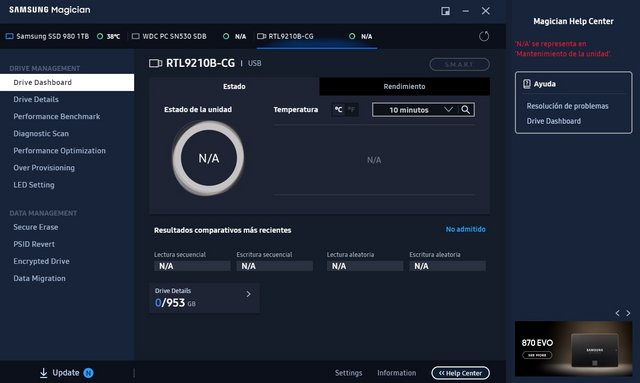The width and height of the screenshot is (640, 383).
Task: Click the Escritura aleatoria N/A value
Action: coord(447,266)
